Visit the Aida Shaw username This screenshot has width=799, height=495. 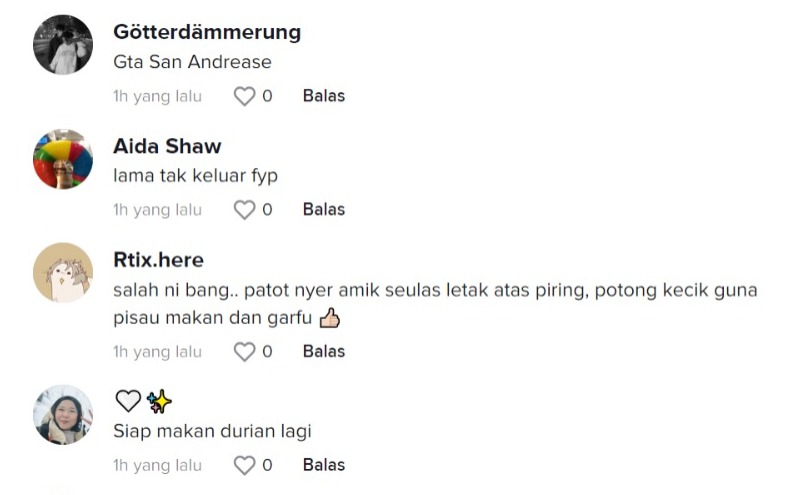click(x=167, y=146)
